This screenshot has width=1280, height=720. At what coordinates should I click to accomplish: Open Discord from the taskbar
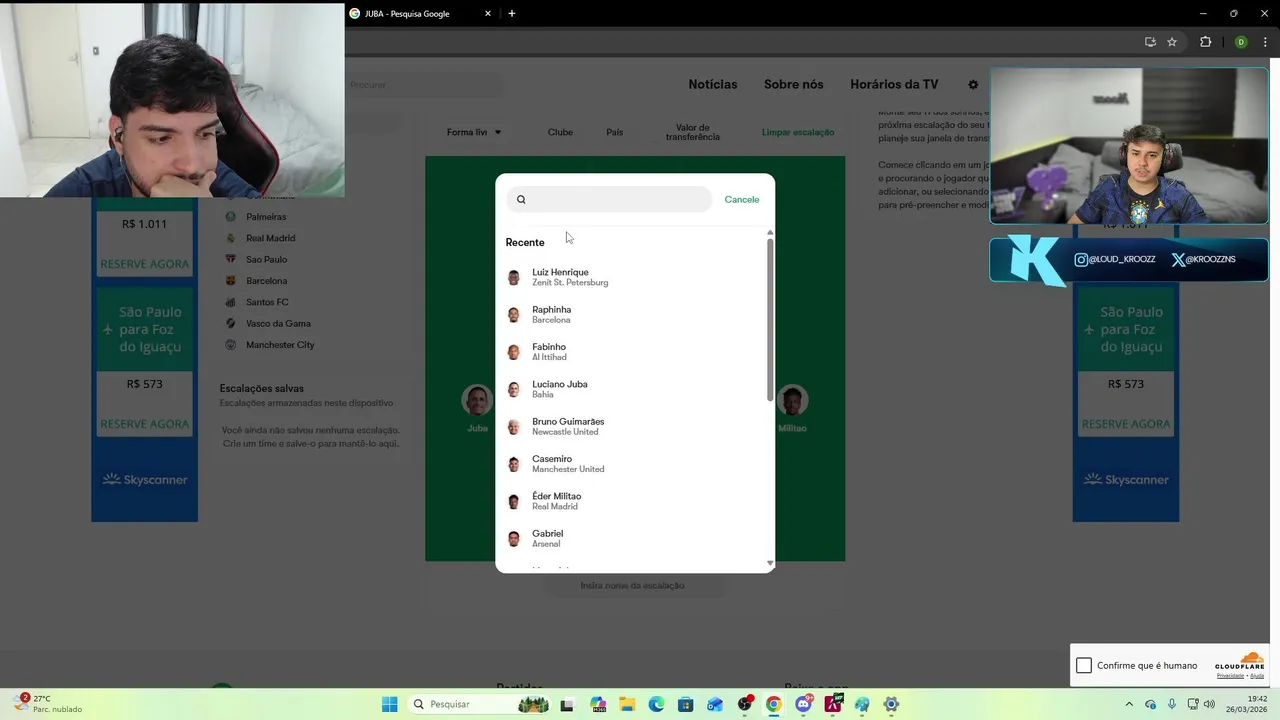pyautogui.click(x=803, y=704)
